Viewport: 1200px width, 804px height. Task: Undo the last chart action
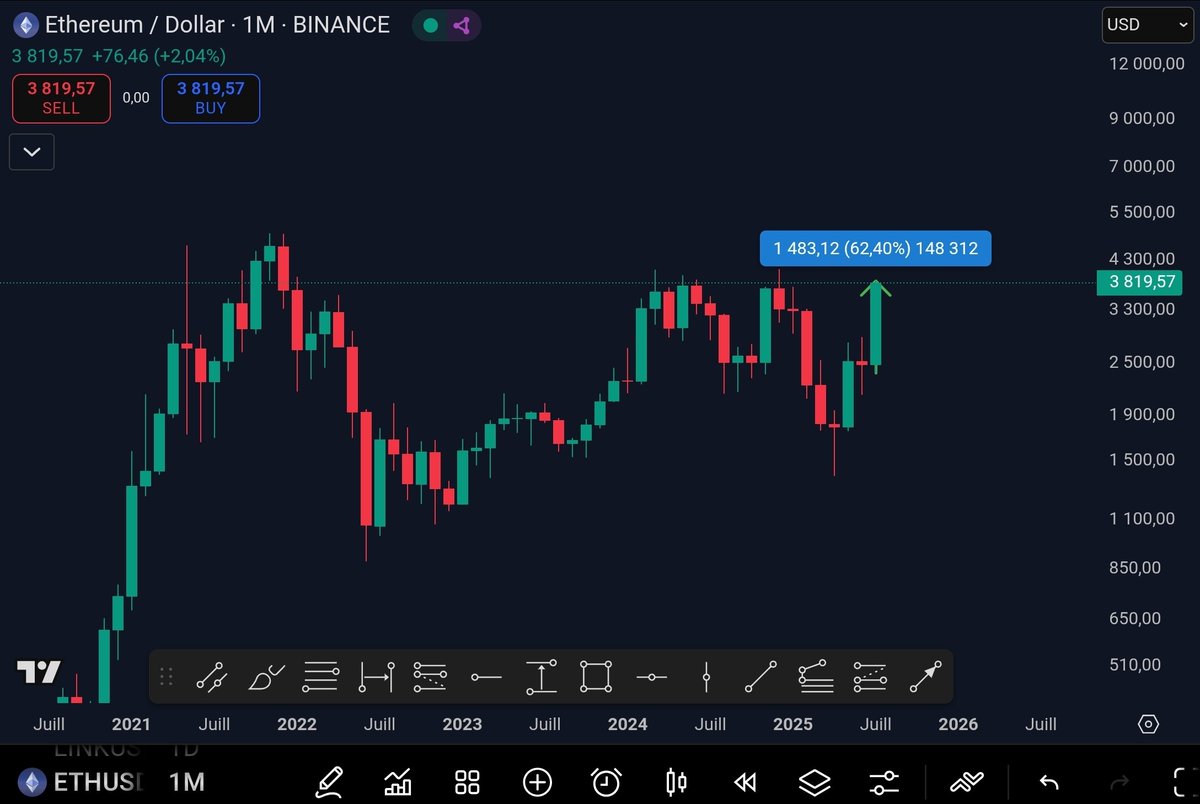tap(1049, 782)
